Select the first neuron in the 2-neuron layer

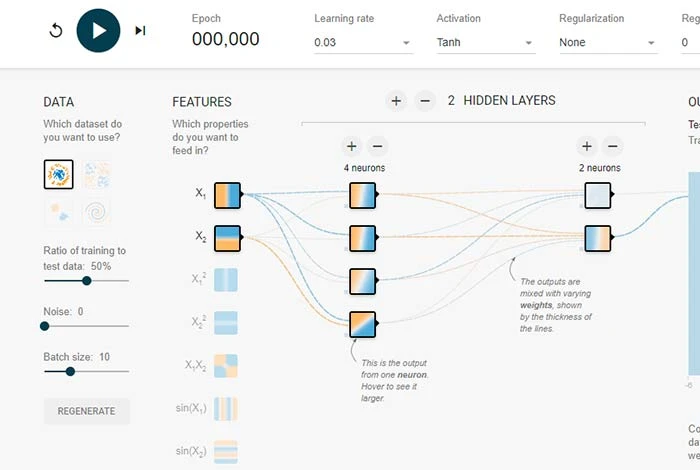pos(598,194)
